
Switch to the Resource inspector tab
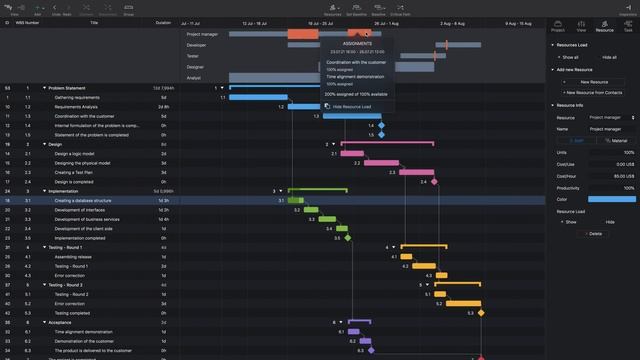coord(604,27)
